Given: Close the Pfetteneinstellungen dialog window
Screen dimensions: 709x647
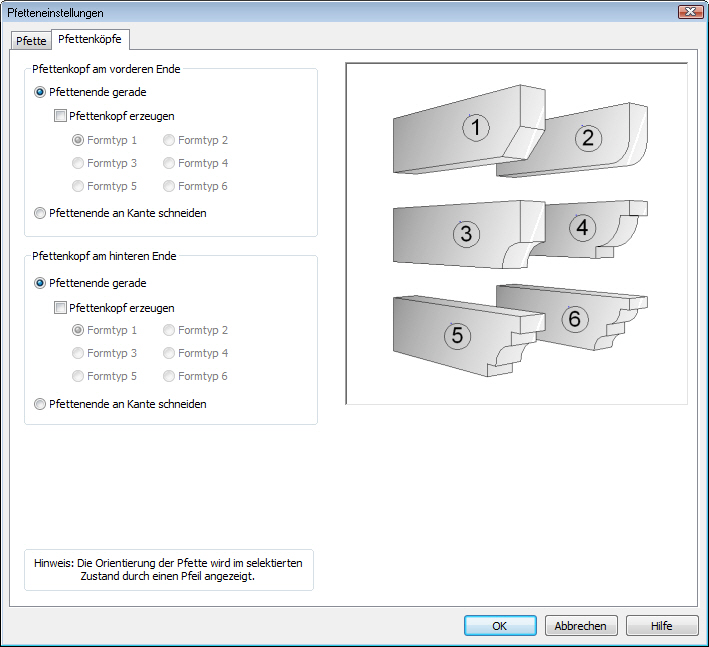Looking at the screenshot, I should tap(690, 12).
